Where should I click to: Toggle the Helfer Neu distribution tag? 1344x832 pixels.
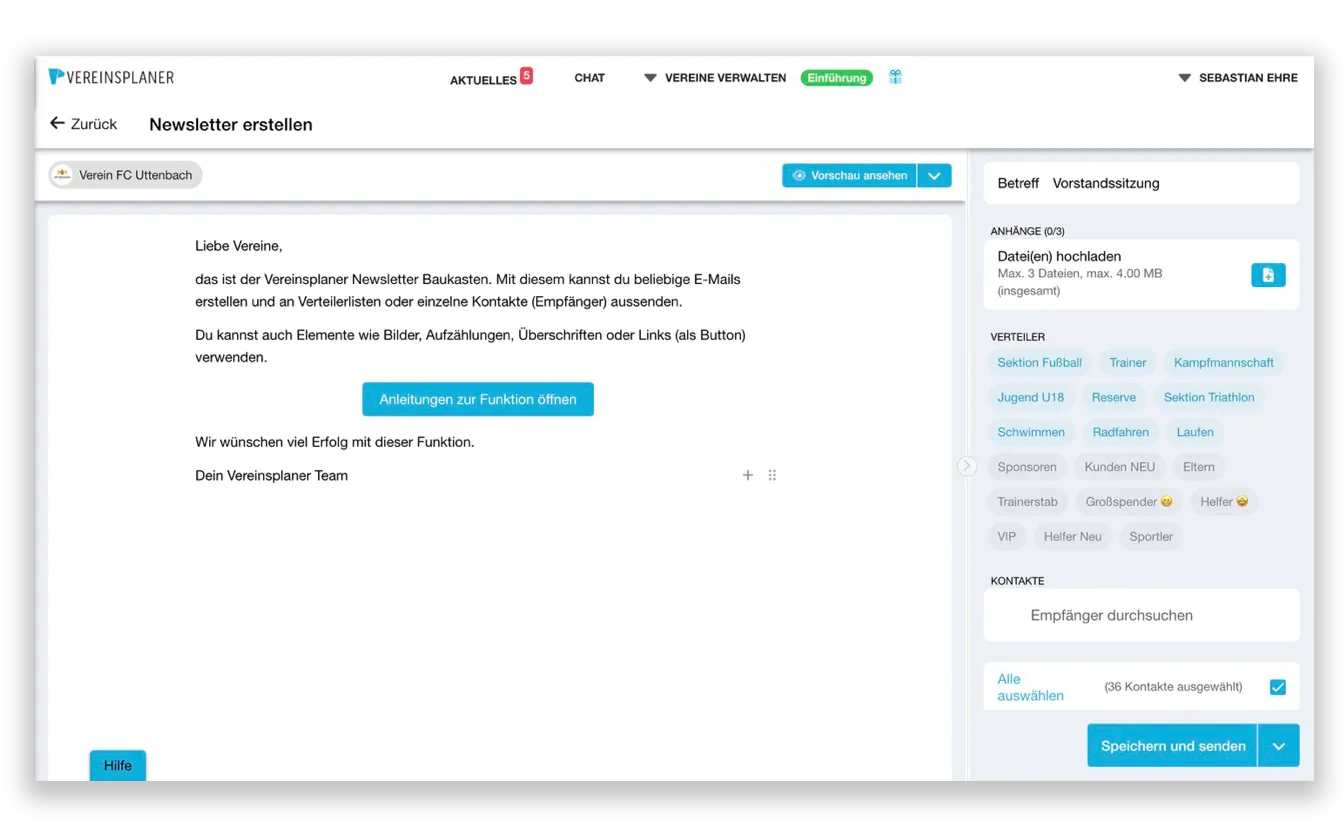[x=1072, y=537]
